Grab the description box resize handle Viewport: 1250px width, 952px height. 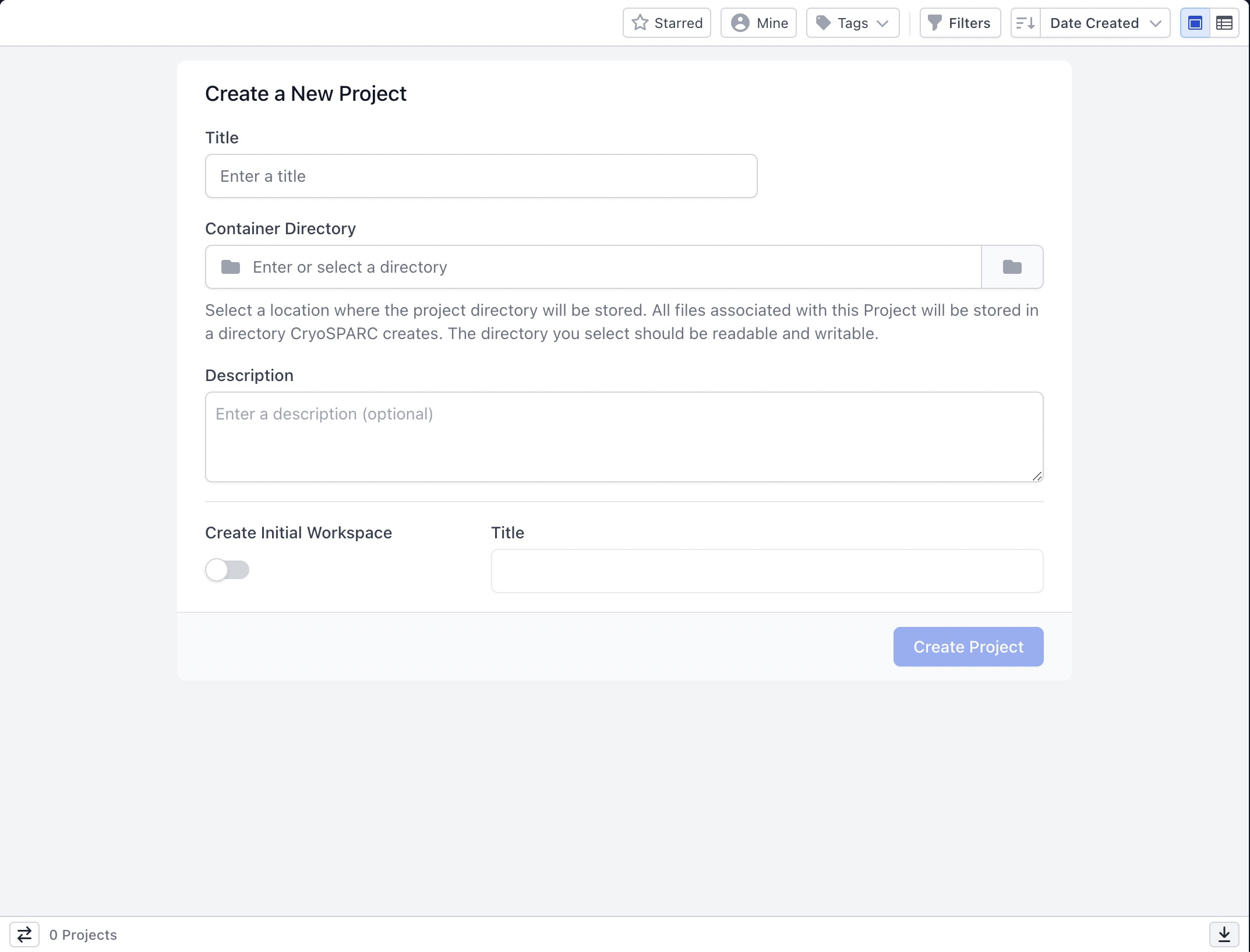click(x=1037, y=477)
